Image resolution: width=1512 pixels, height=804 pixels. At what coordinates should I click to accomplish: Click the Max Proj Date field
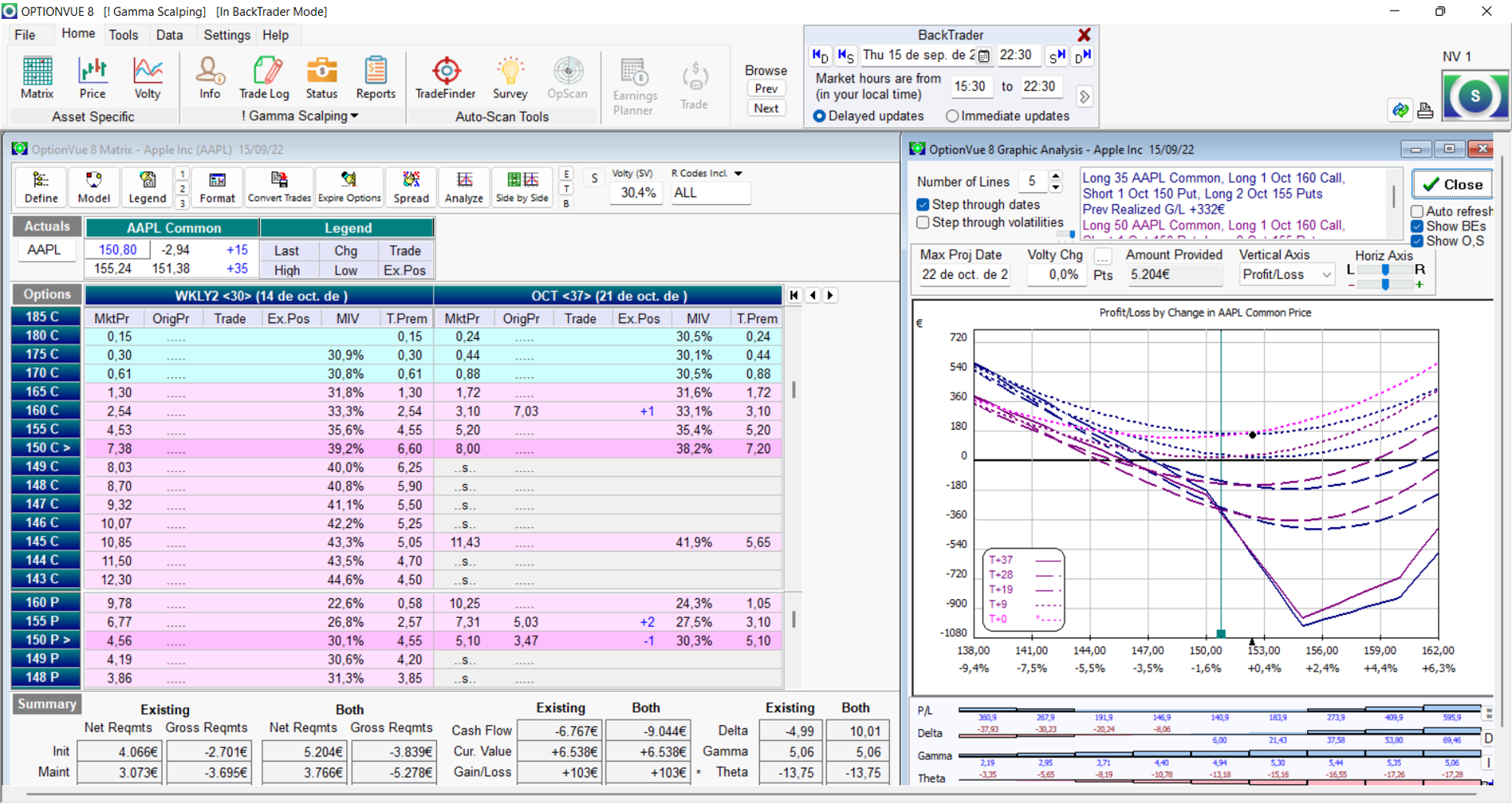(965, 275)
